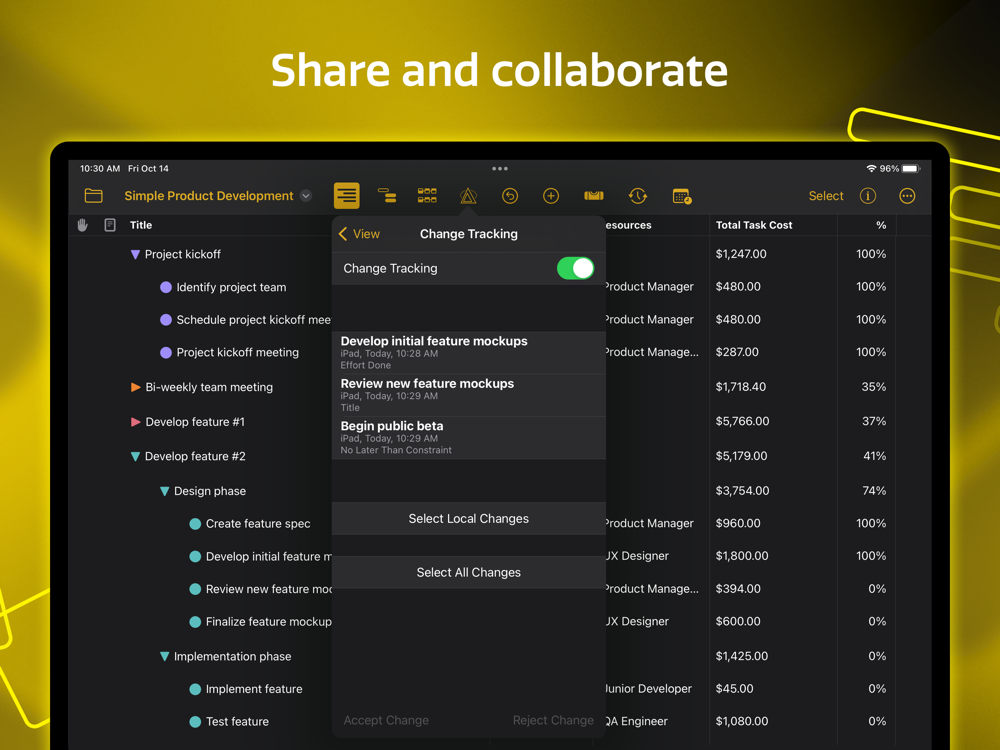Switch to the Gantt chart view
Viewport: 1000px width, 750px height.
[387, 196]
